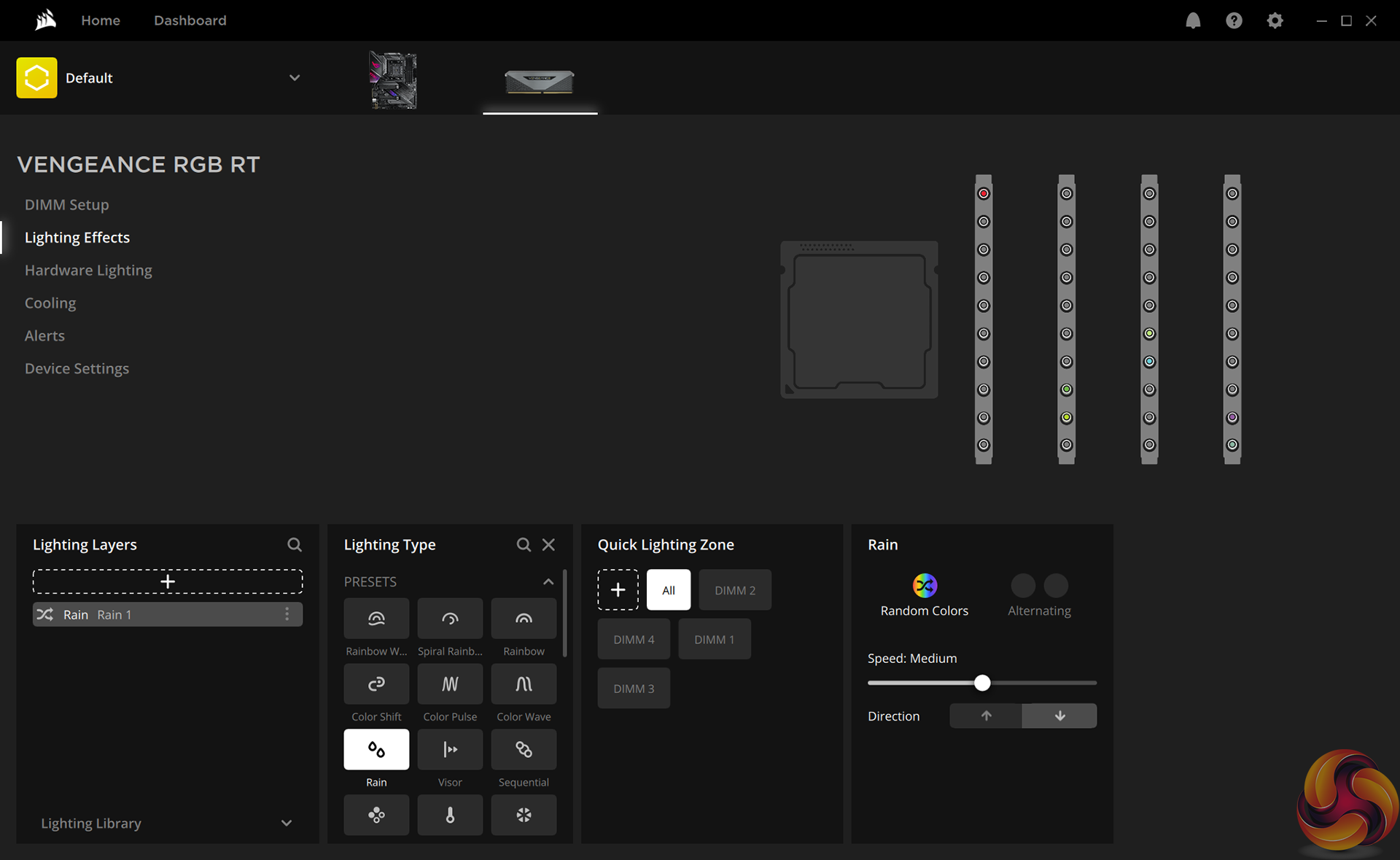
Task: Add a new lighting layer
Action: 168,581
